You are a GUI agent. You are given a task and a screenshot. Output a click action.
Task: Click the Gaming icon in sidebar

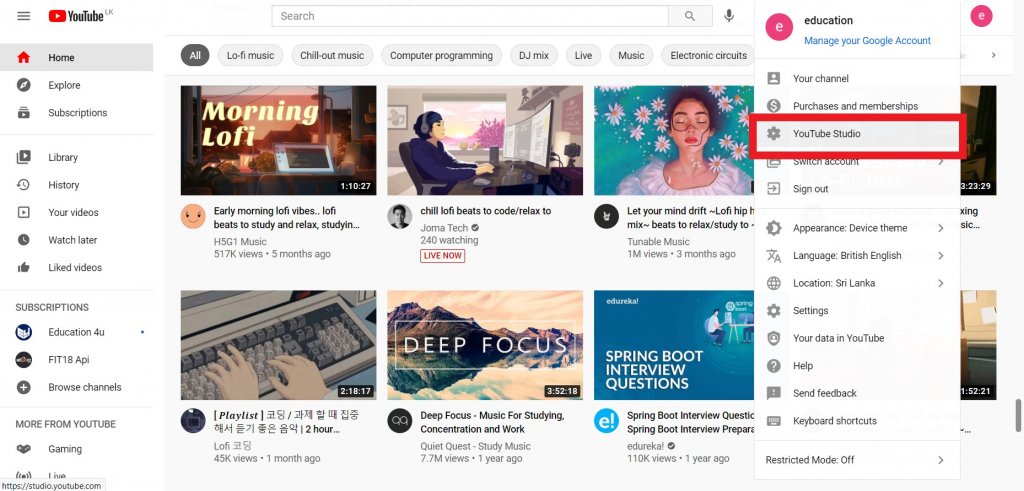click(x=24, y=449)
